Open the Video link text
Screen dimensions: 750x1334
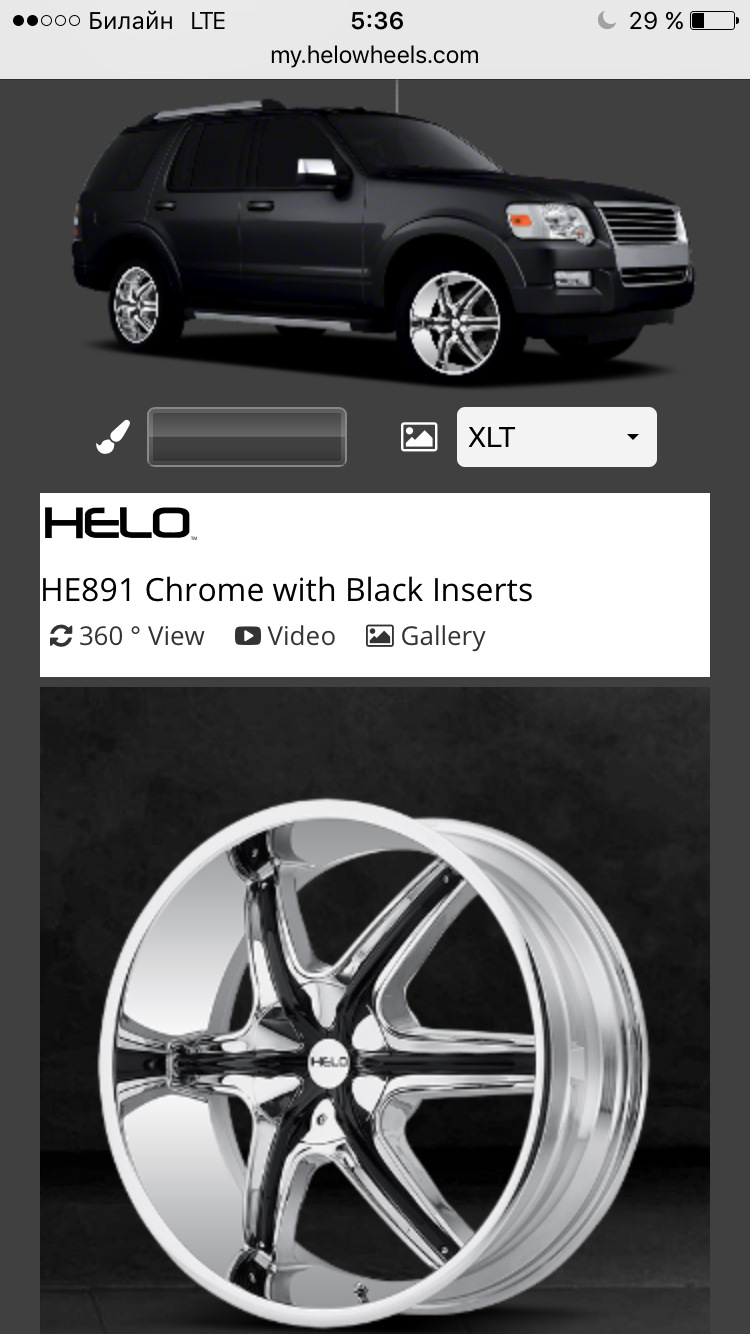click(301, 636)
